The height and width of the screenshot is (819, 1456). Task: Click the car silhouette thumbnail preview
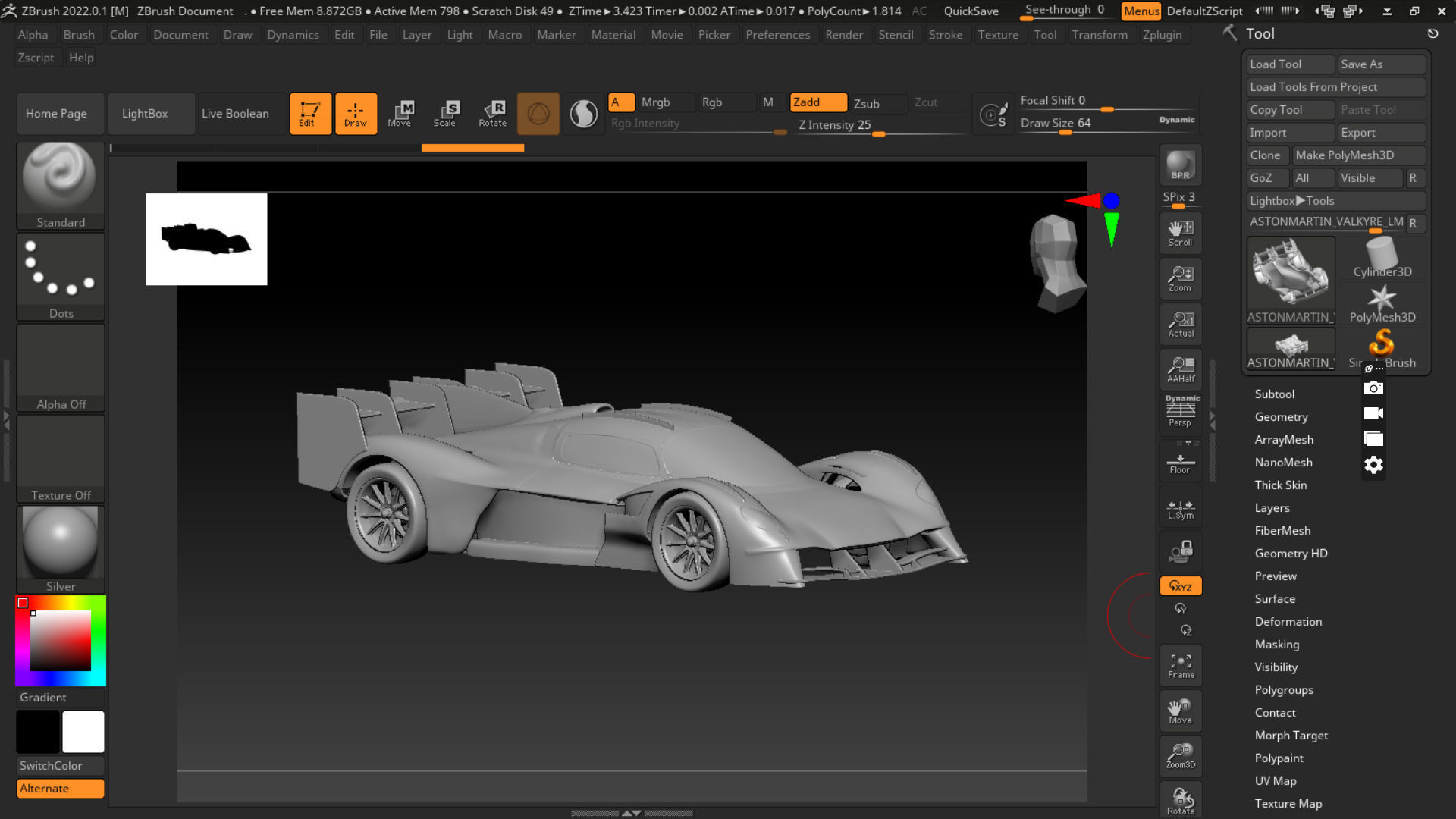click(206, 239)
